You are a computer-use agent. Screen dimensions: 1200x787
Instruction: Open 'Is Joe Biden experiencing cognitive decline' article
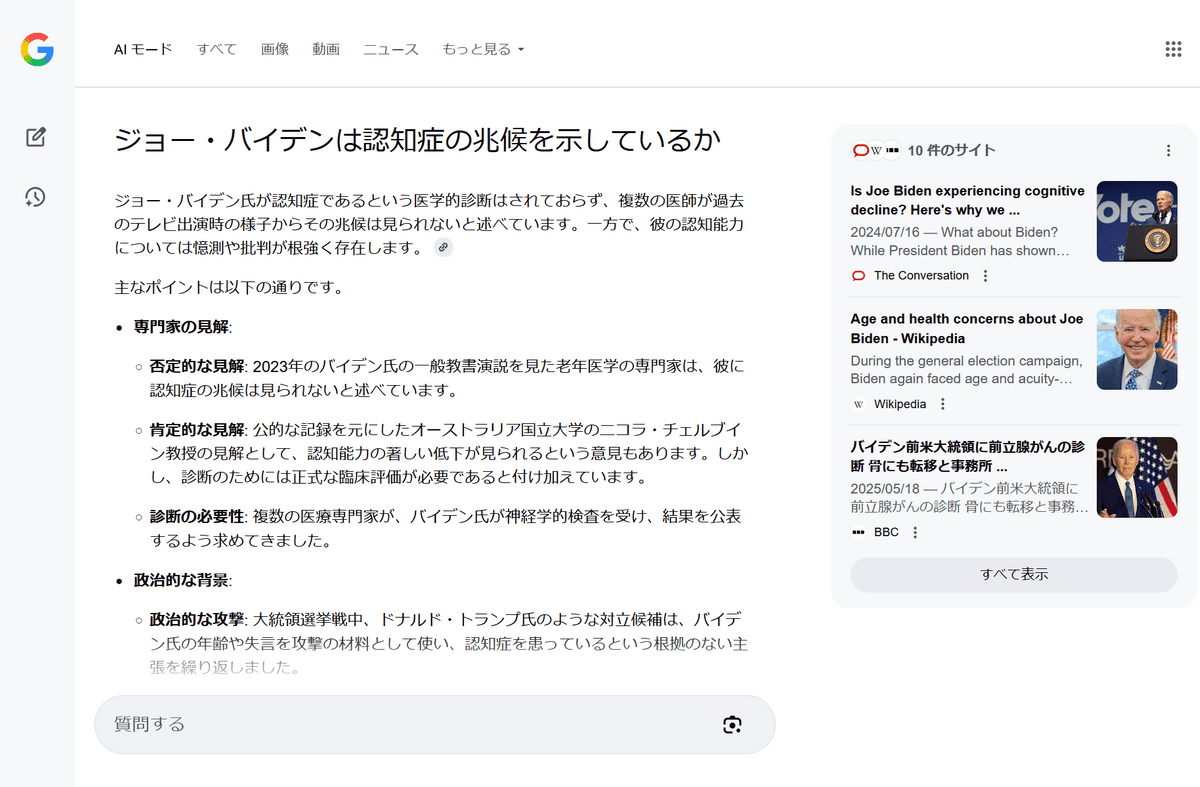tap(967, 200)
